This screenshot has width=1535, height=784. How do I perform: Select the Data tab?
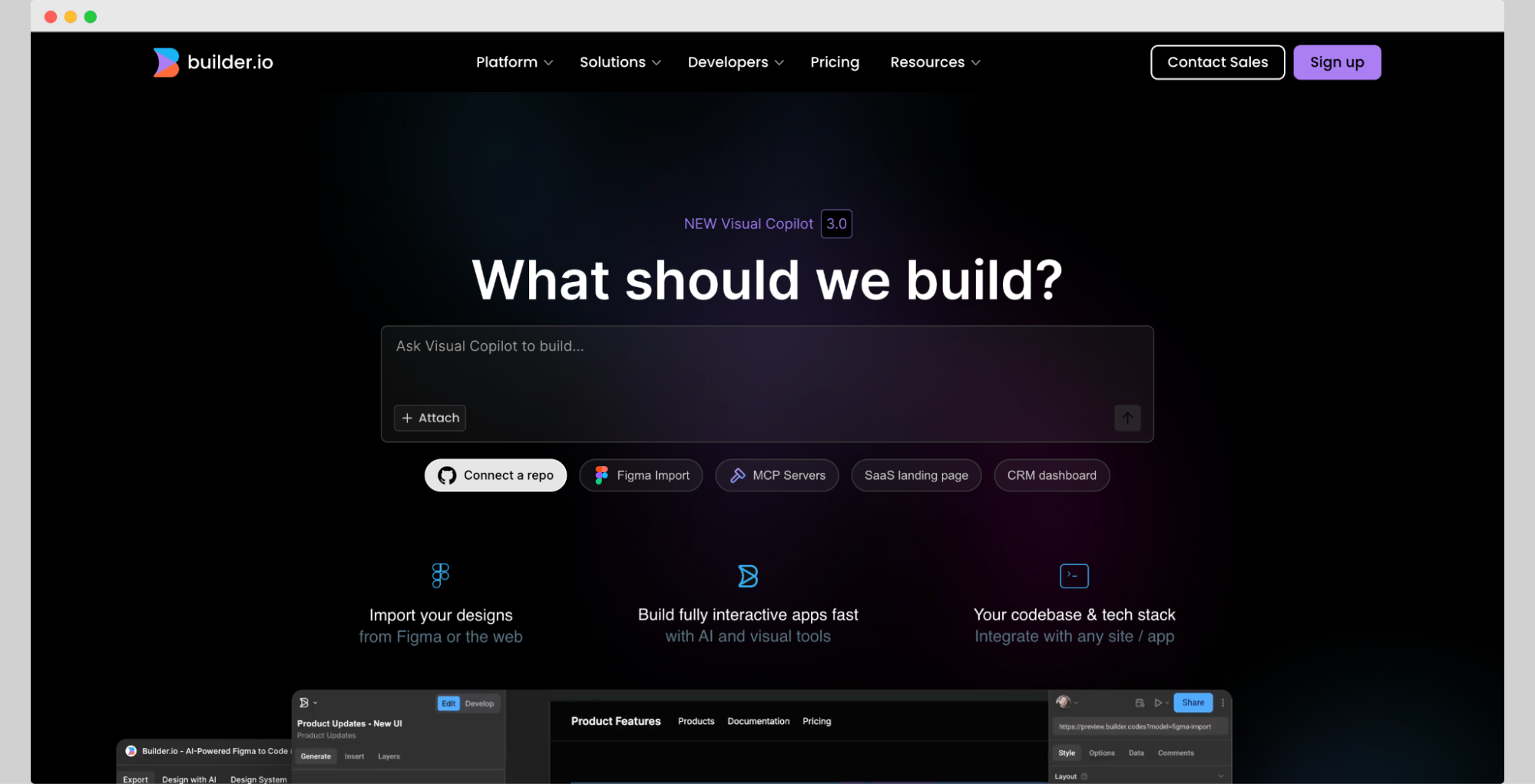(x=1136, y=753)
